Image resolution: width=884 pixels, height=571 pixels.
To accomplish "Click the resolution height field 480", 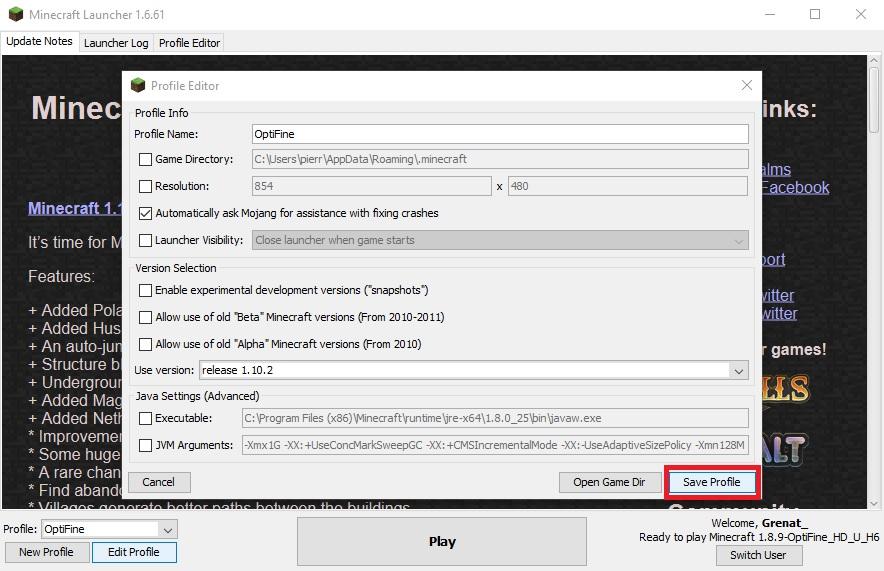I will pos(628,186).
